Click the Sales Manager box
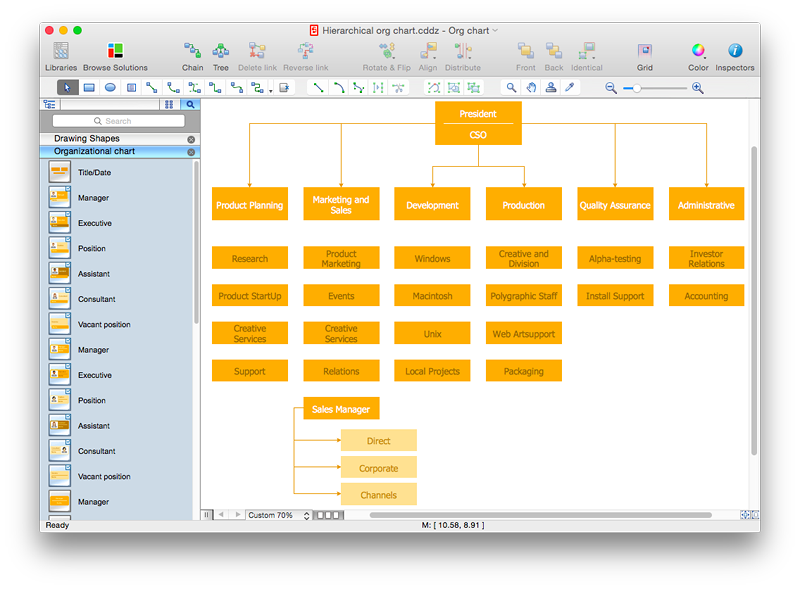800x589 pixels. [341, 409]
